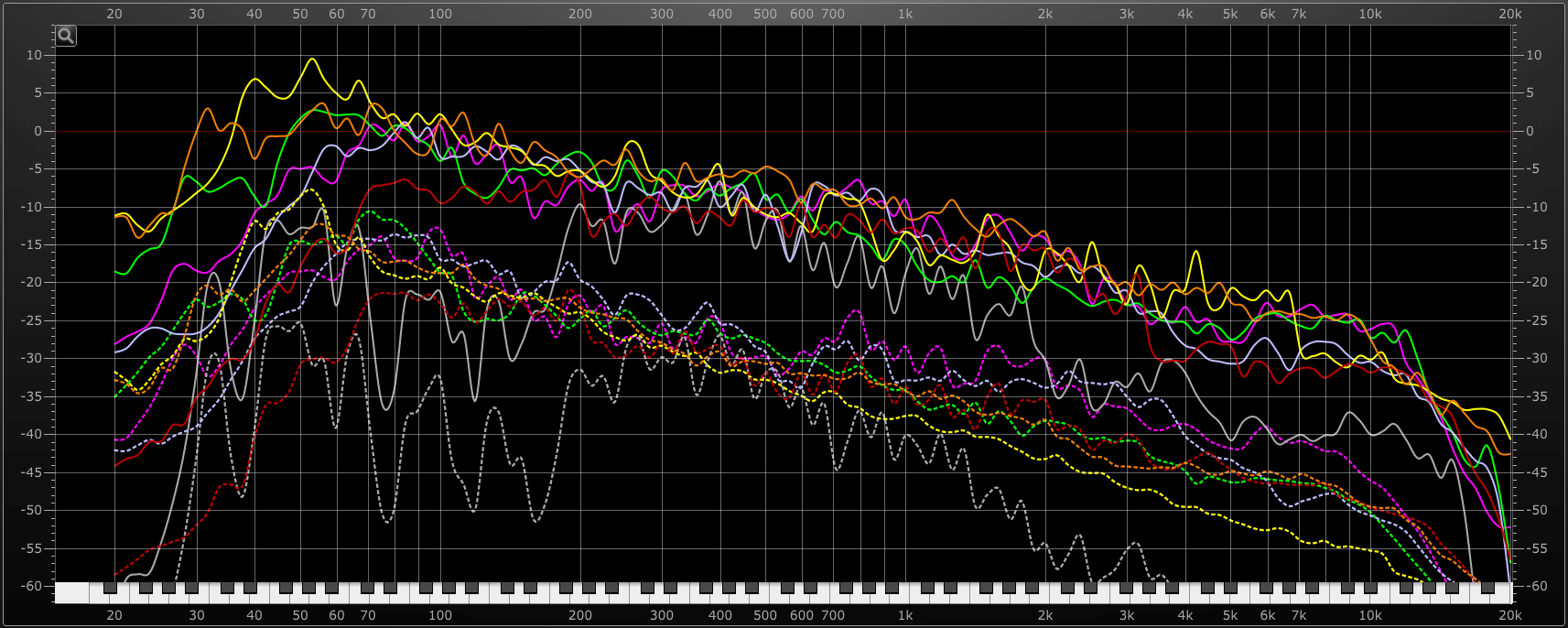Screen dimensions: 1568x628
Task: Click the 20k label on top frequency axis
Action: [1509, 14]
